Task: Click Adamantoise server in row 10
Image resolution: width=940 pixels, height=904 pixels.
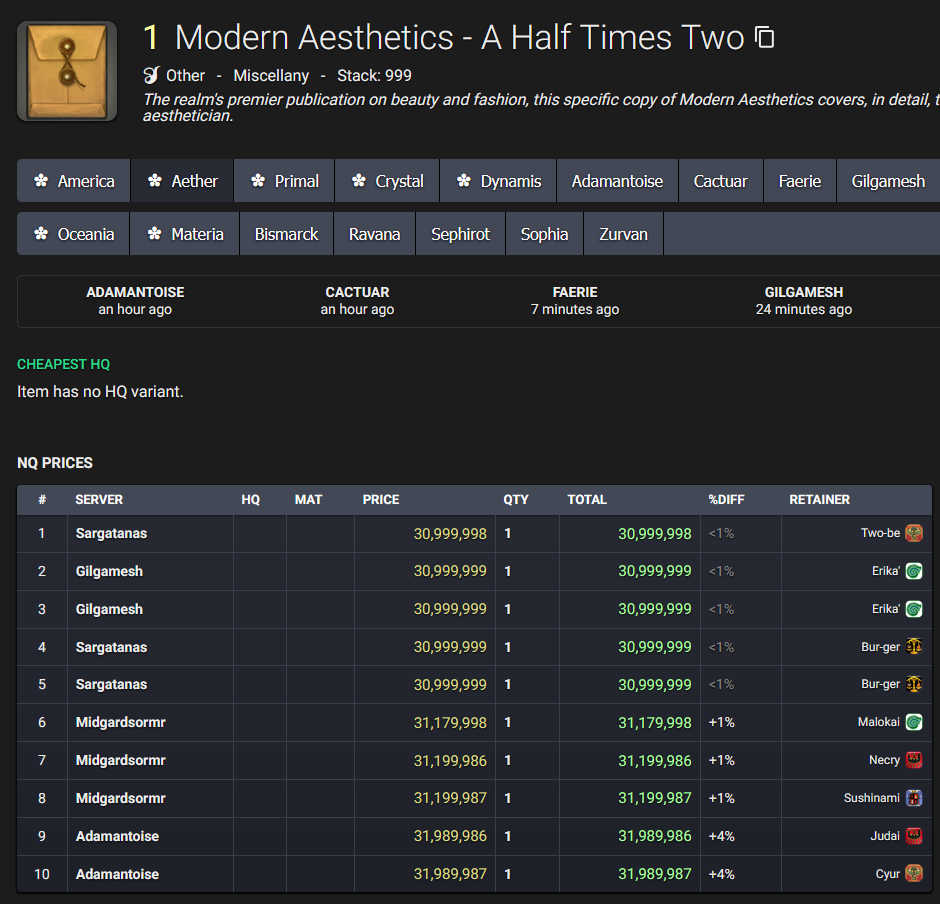Action: (118, 874)
